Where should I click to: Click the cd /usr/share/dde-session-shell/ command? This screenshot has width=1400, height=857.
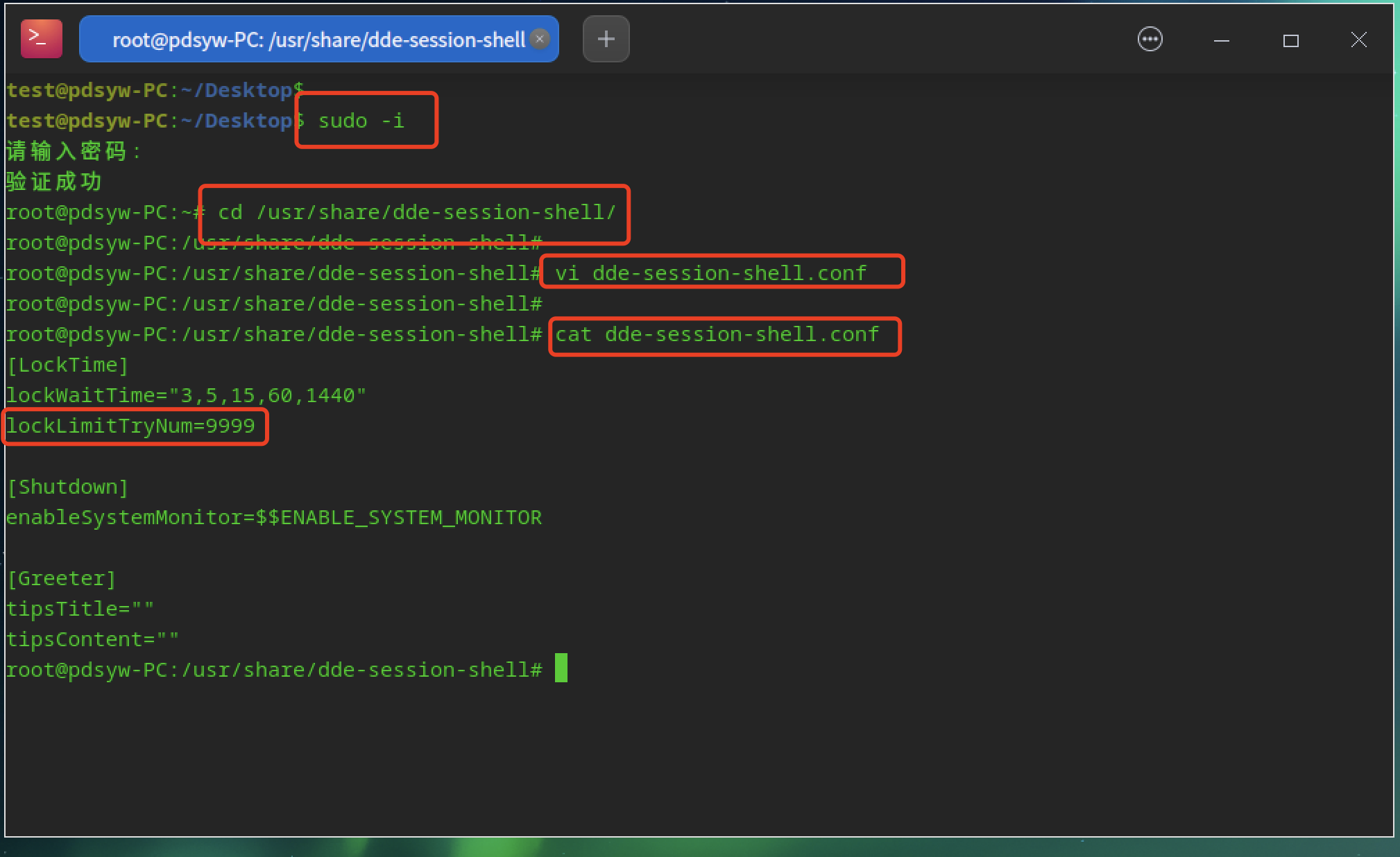pyautogui.click(x=416, y=212)
